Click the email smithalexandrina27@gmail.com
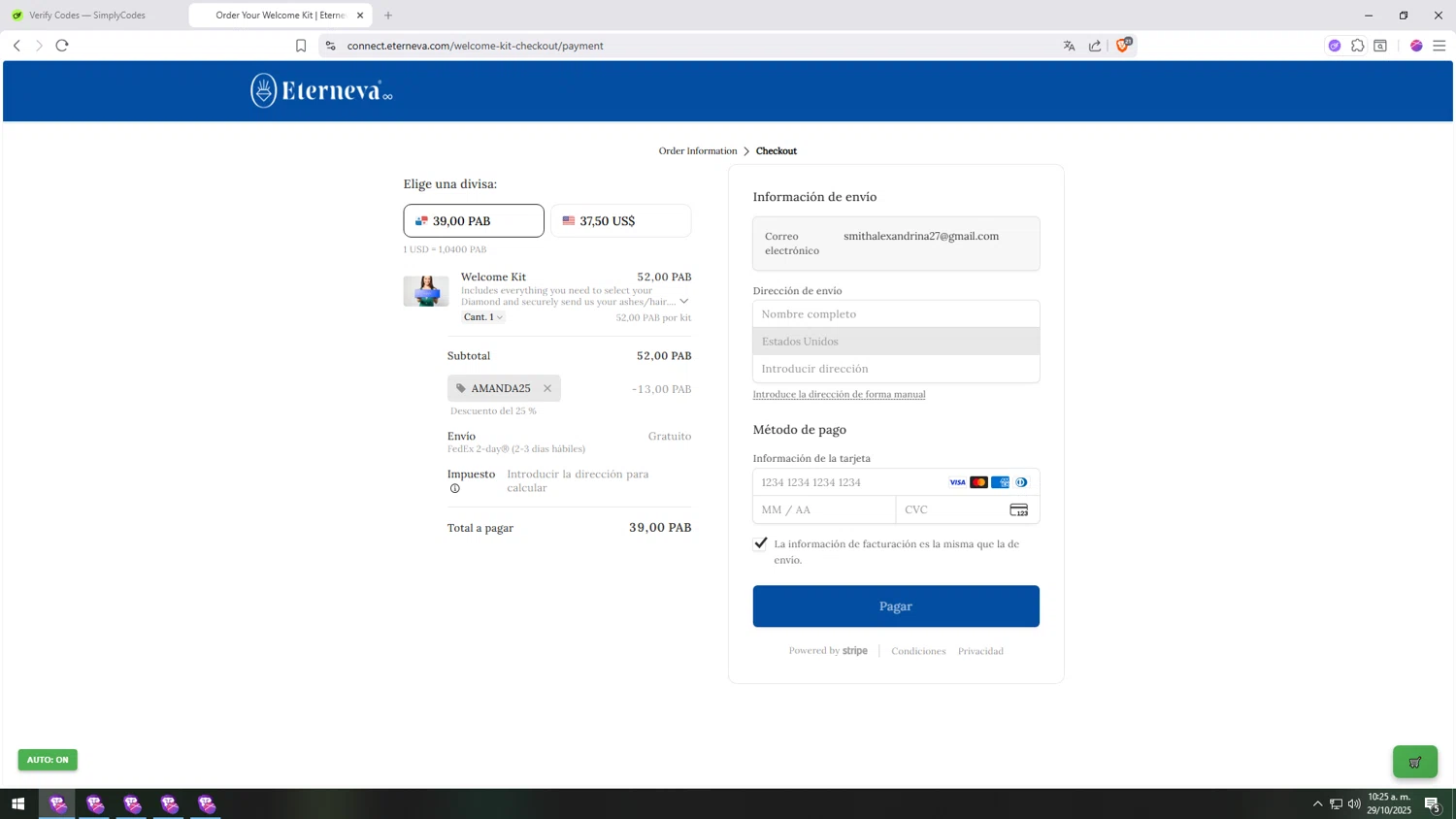1456x819 pixels. [x=921, y=236]
